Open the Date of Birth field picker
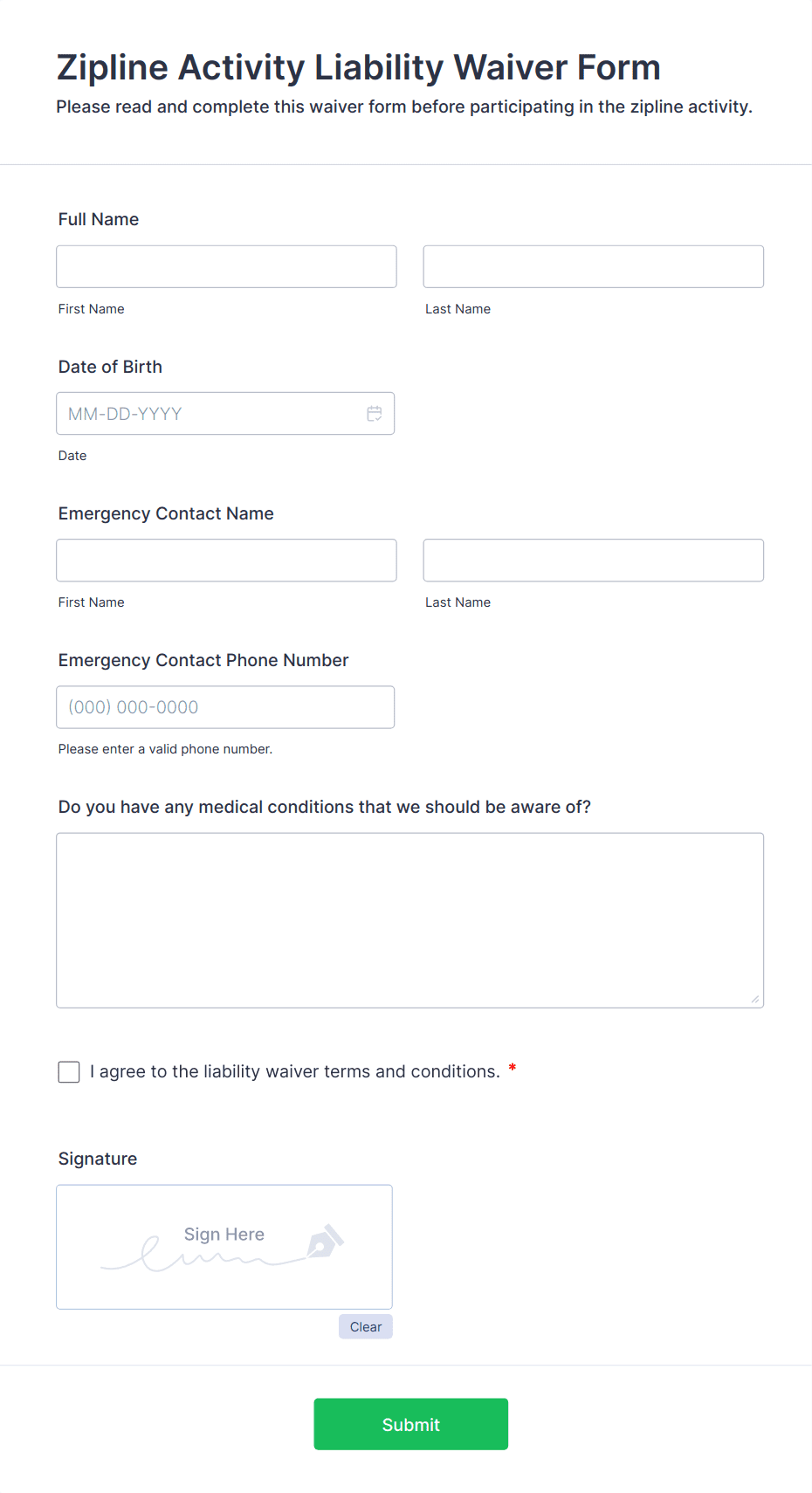Screen dimensions: 812x1493 click(x=375, y=413)
